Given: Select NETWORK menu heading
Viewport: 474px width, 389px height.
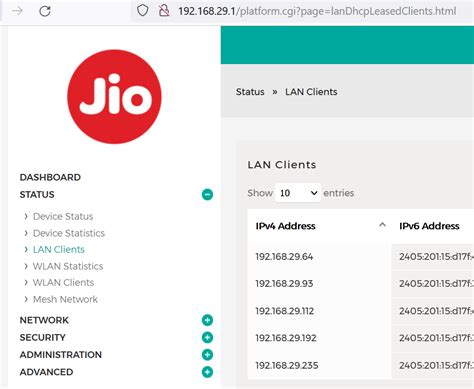Looking at the screenshot, I should click(44, 320).
